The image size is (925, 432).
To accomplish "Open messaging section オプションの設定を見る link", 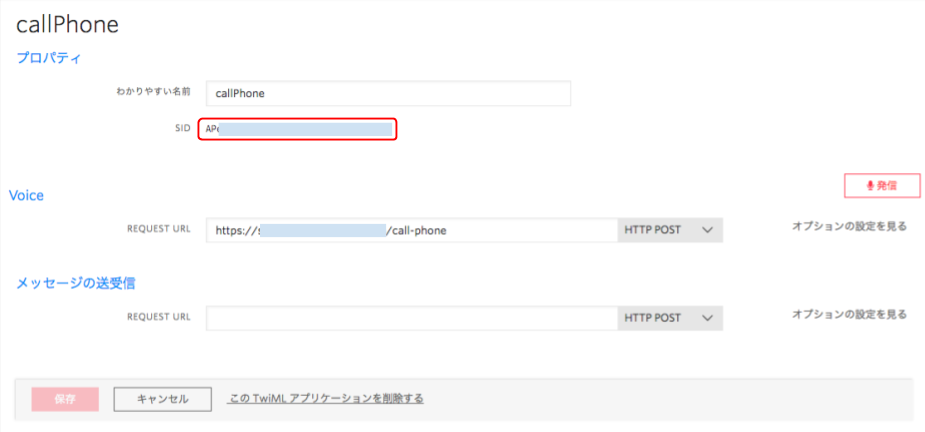I will click(849, 314).
